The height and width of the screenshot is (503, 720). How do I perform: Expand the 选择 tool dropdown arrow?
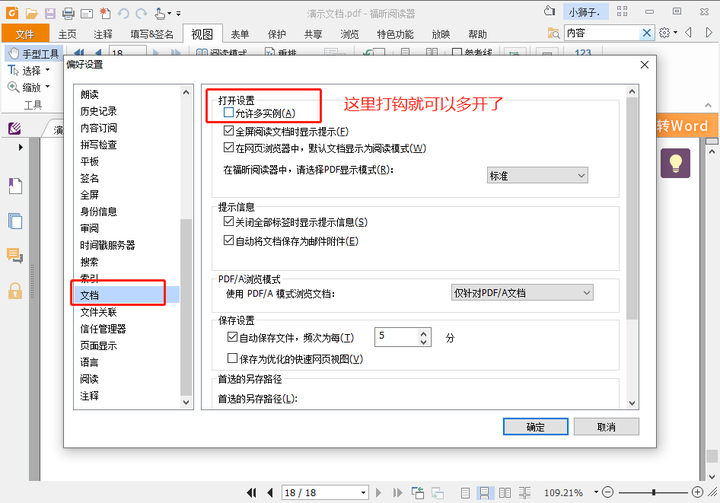click(48, 70)
